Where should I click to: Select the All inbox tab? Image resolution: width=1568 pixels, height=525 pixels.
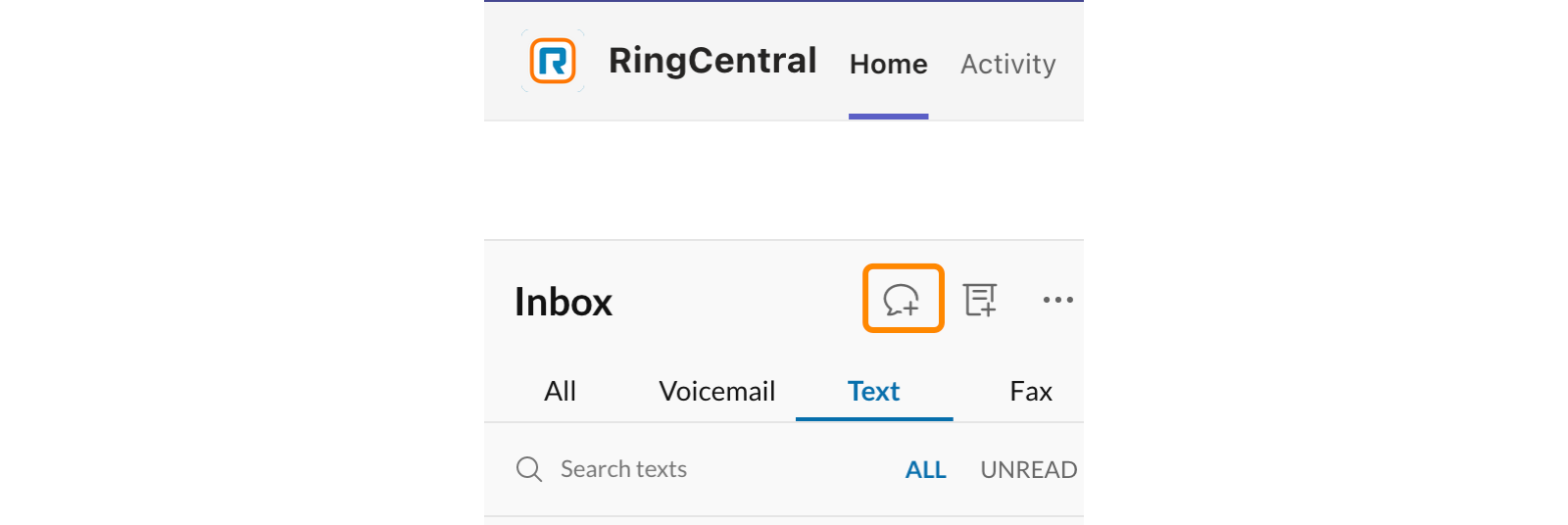click(561, 391)
